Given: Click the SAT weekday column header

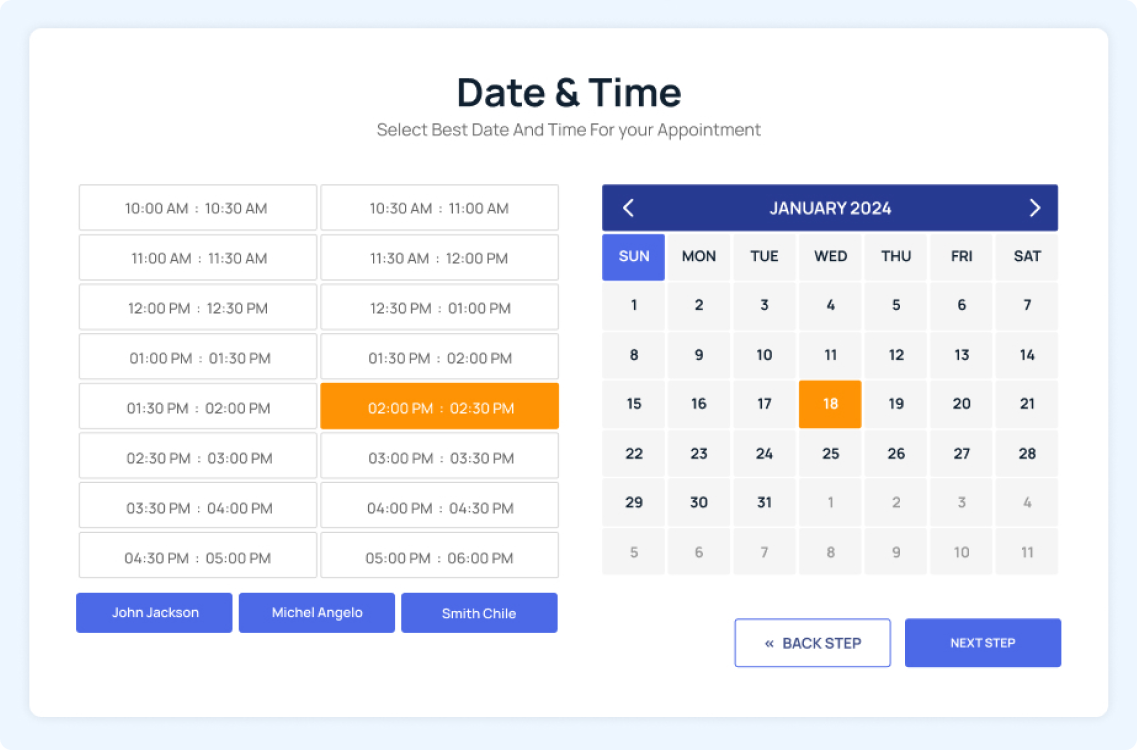Looking at the screenshot, I should (1027, 257).
